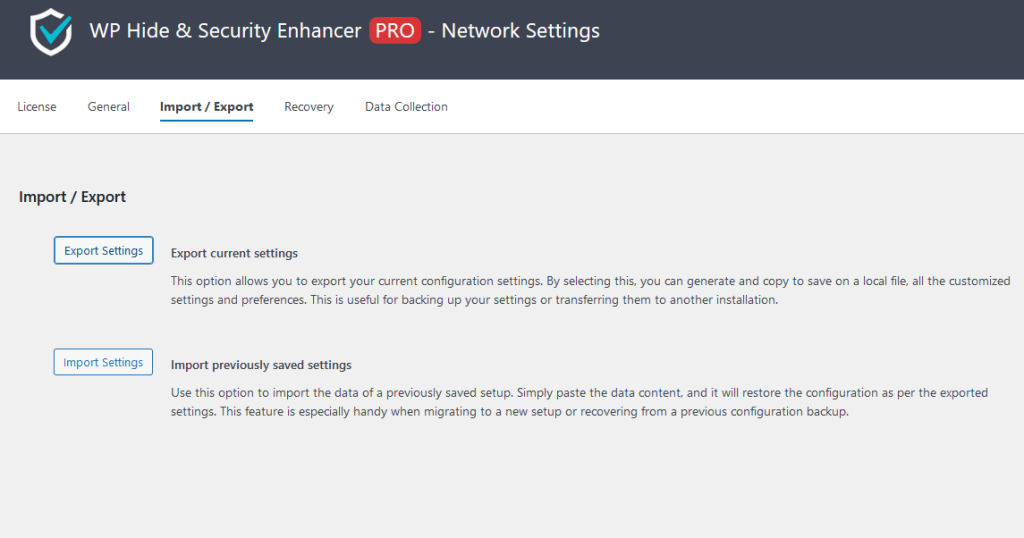Click the ampersand in the plugin title
The height and width of the screenshot is (538, 1024).
click(181, 31)
